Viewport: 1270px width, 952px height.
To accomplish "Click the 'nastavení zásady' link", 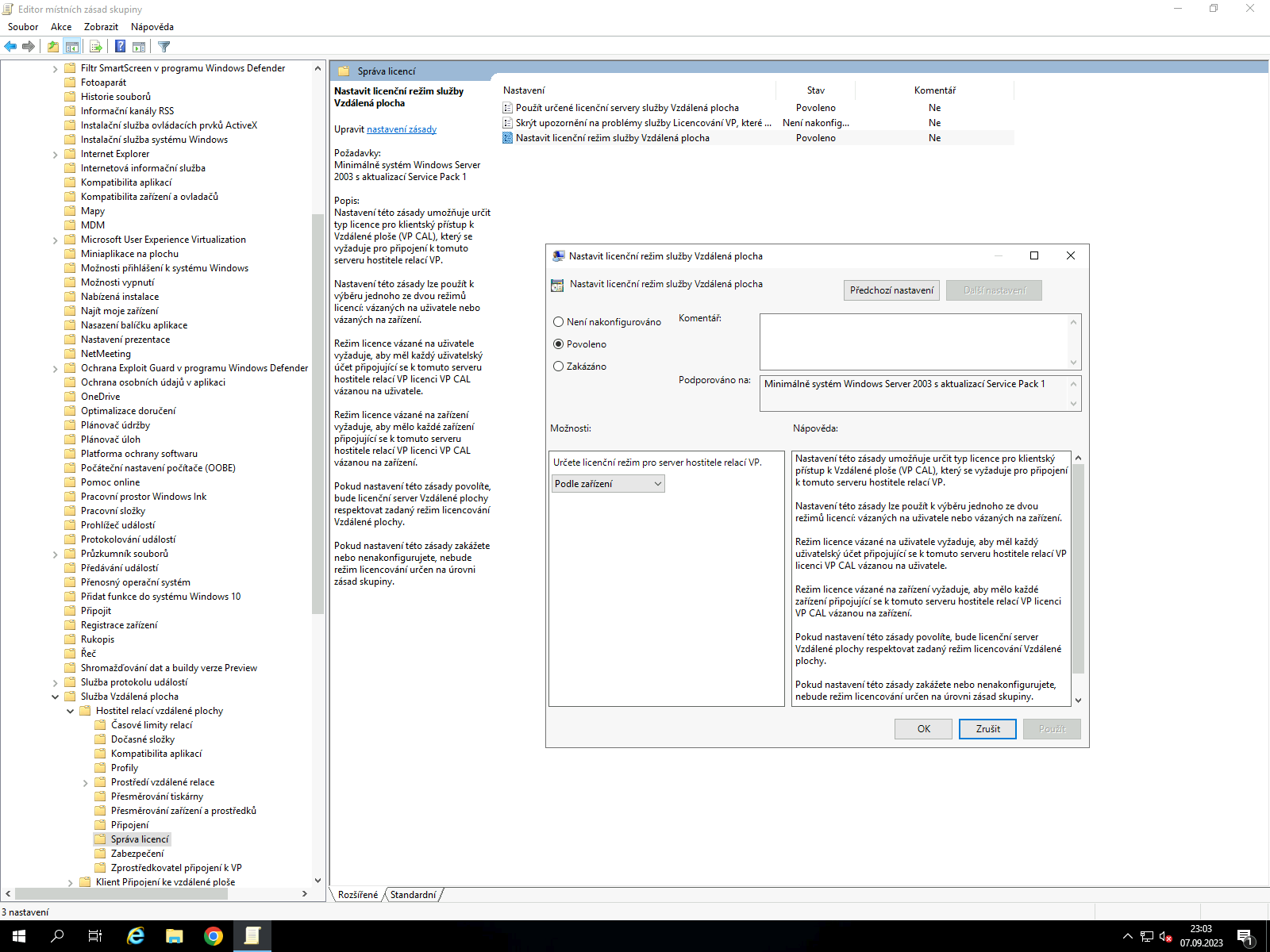I will point(401,129).
